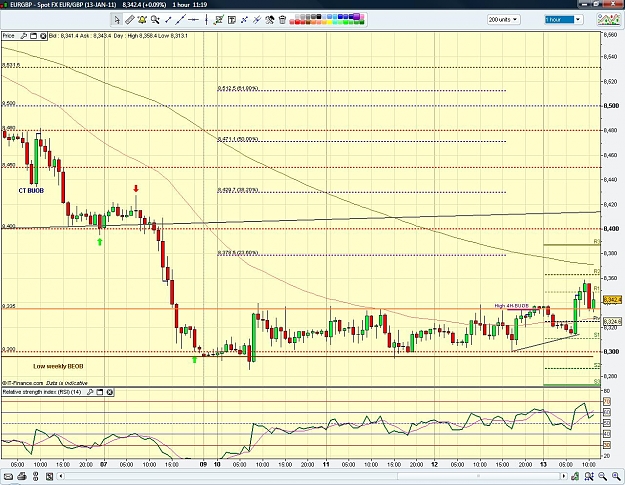Click the green export icon at bottom right

(x=575, y=476)
